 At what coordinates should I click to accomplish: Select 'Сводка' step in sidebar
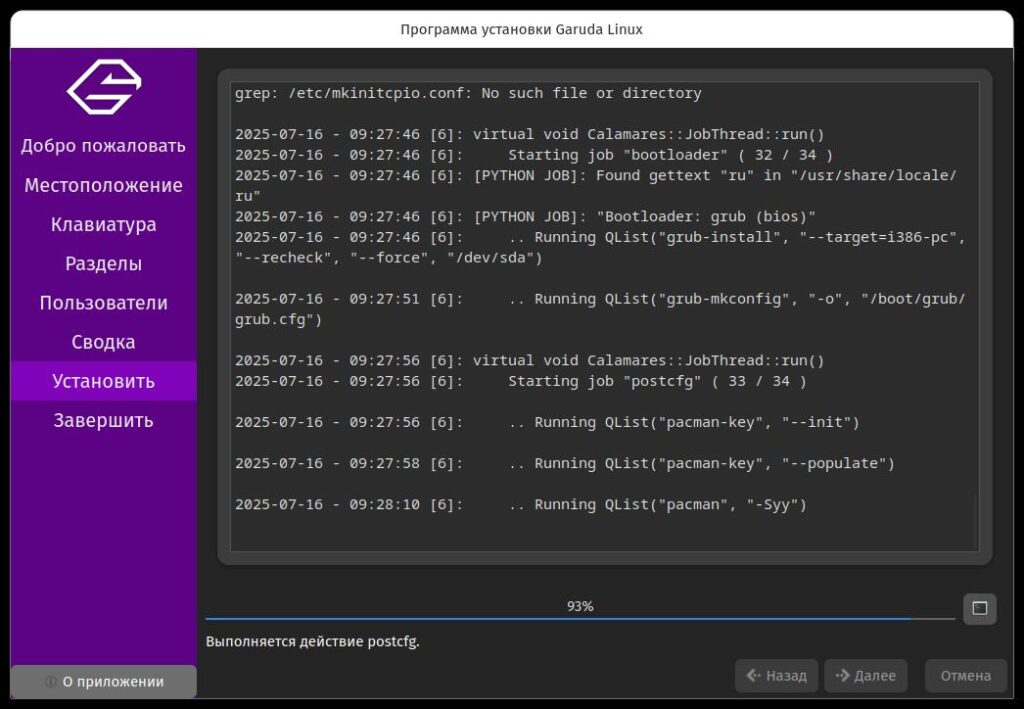(x=104, y=342)
